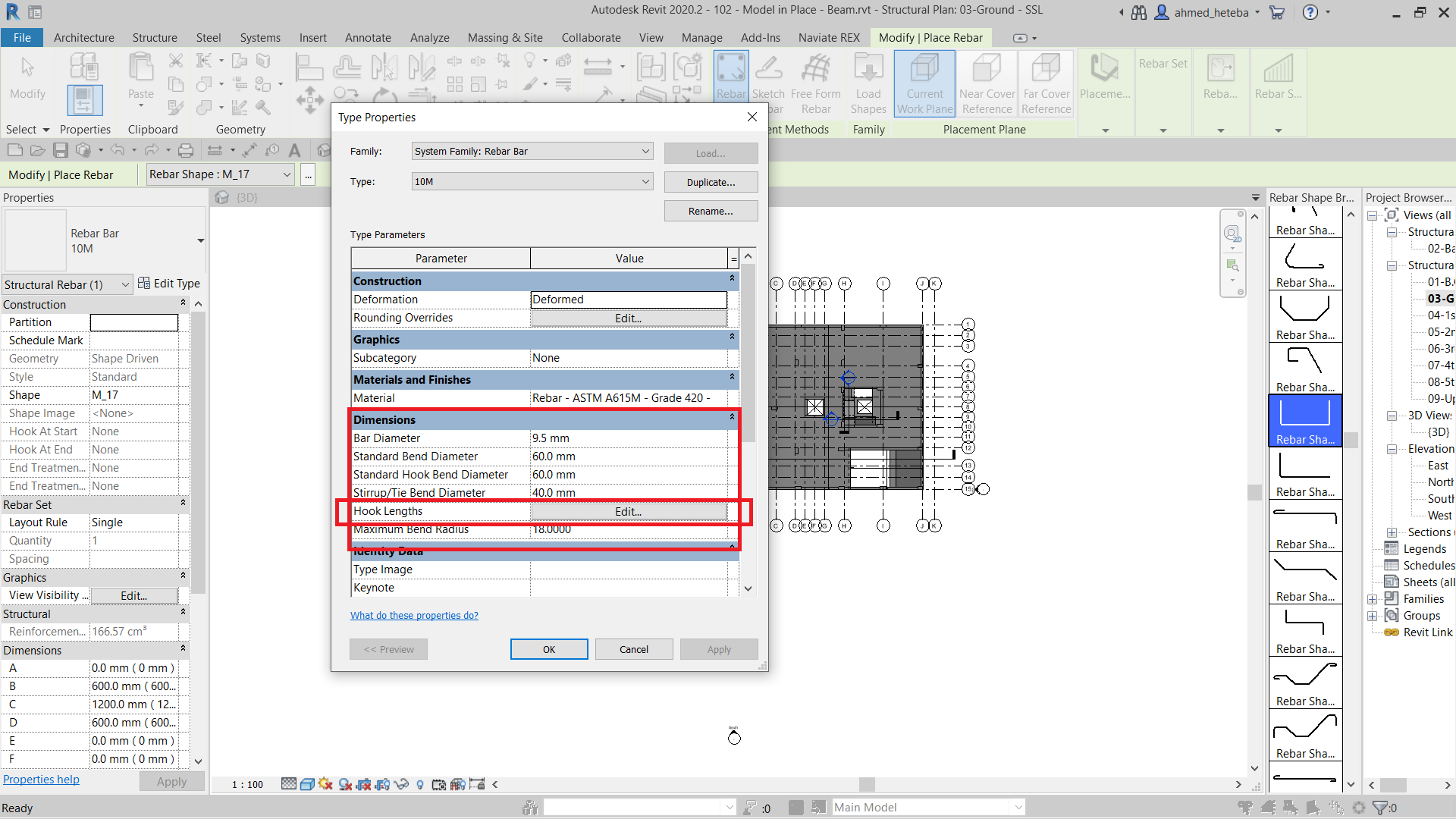Open the Family dropdown in Type Properties

532,151
